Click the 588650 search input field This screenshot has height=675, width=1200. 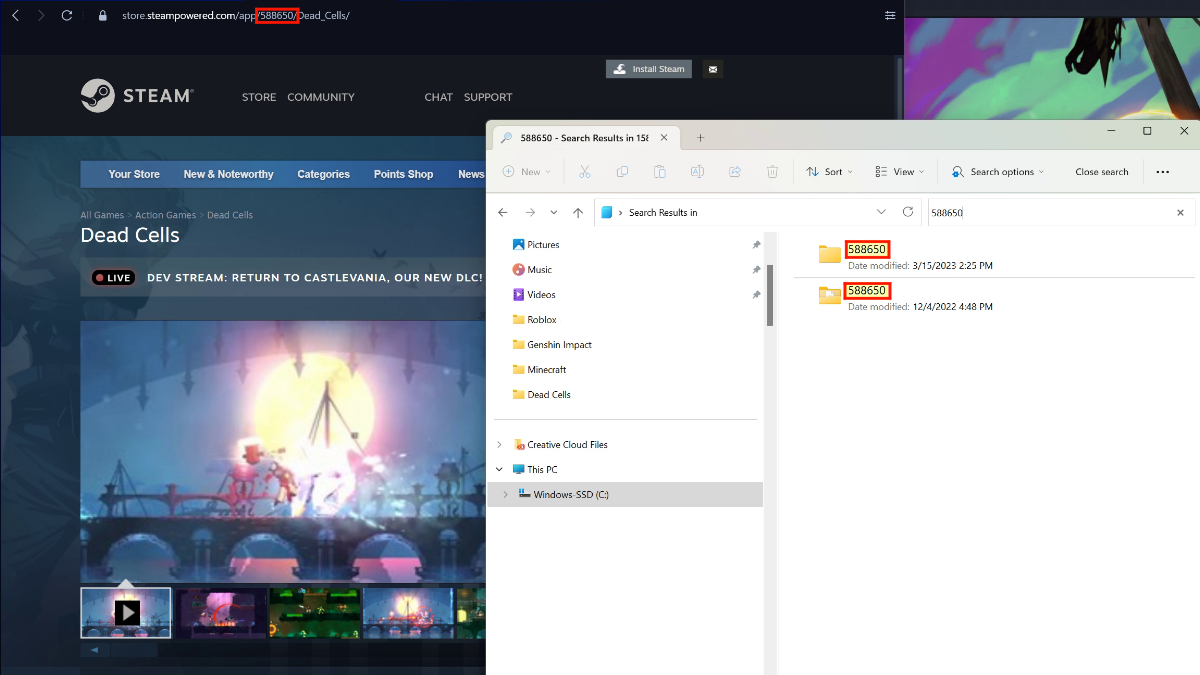[1050, 212]
